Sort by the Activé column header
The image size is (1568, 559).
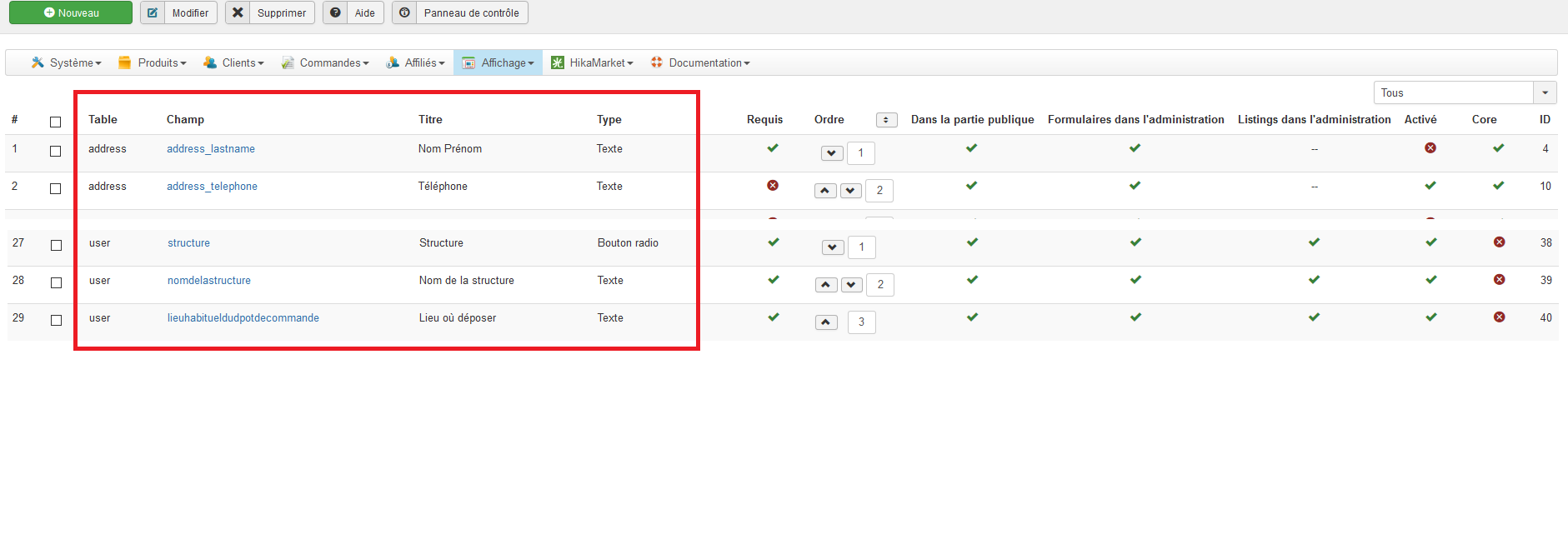click(1420, 120)
